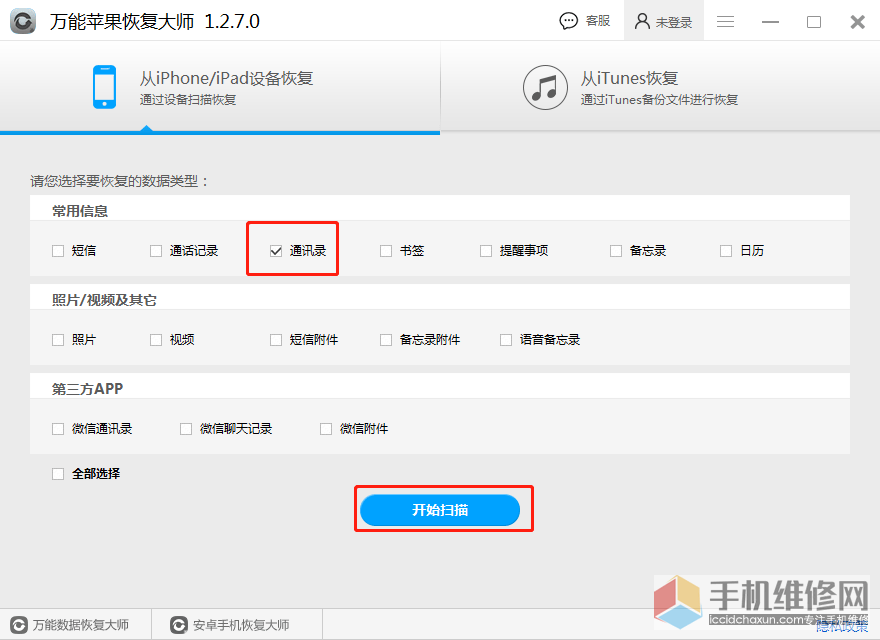Image resolution: width=880 pixels, height=640 pixels.
Task: Click the 未登录 login label
Action: (673, 22)
